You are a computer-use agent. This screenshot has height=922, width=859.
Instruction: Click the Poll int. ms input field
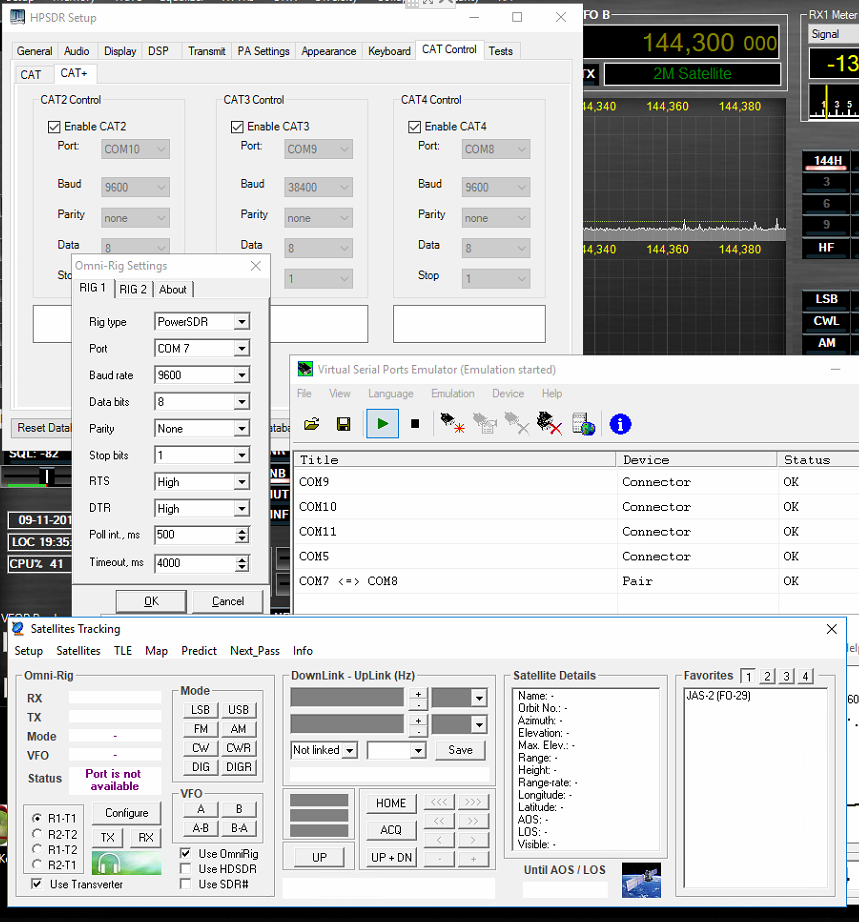coord(195,535)
